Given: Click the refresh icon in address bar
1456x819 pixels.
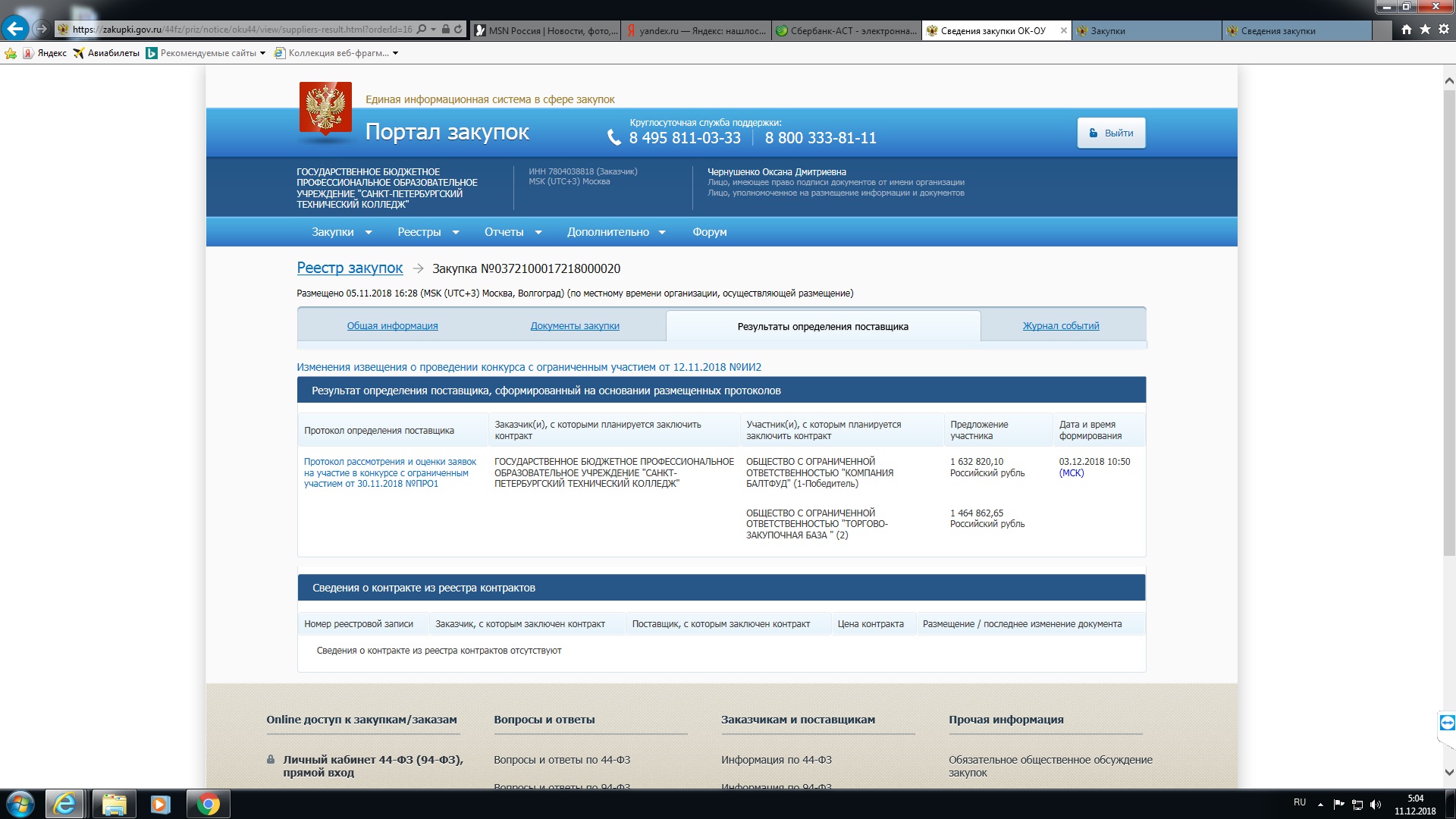Looking at the screenshot, I should pyautogui.click(x=458, y=30).
